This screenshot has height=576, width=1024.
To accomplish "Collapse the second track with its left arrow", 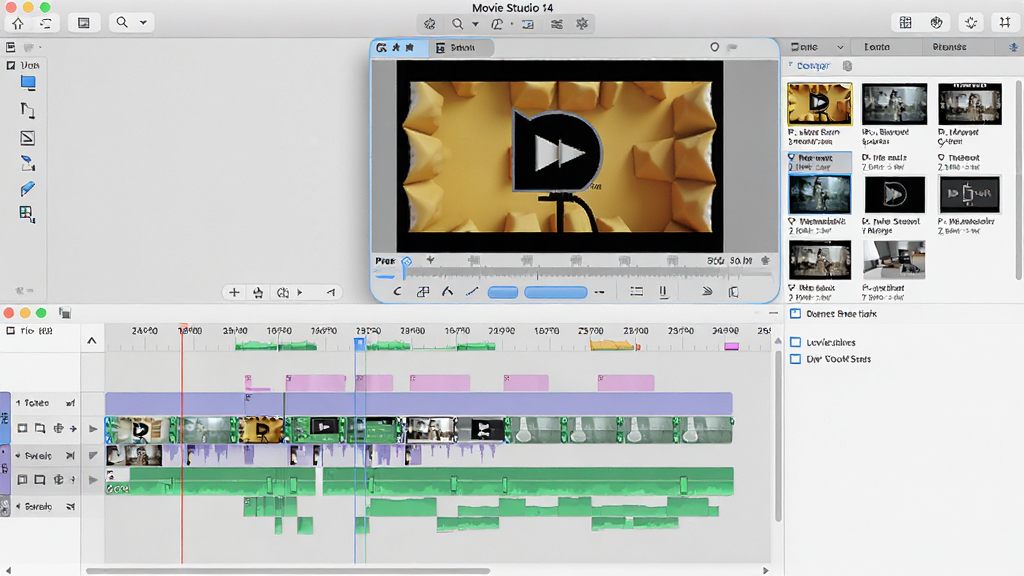I will pyautogui.click(x=18, y=456).
